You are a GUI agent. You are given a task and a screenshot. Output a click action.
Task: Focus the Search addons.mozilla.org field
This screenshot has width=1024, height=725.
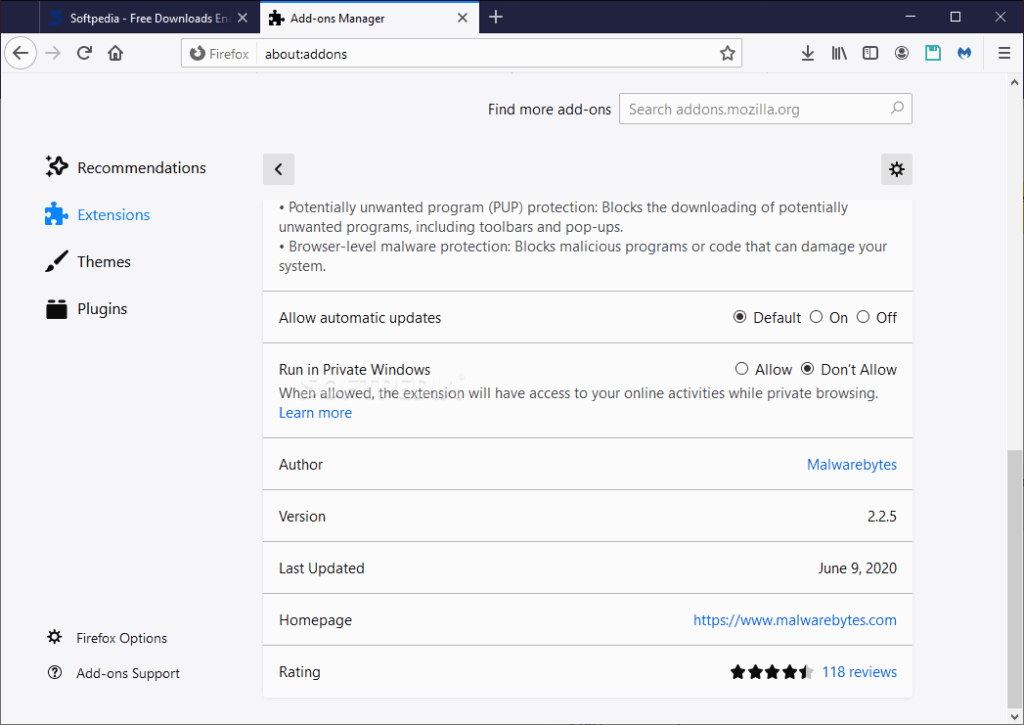765,108
